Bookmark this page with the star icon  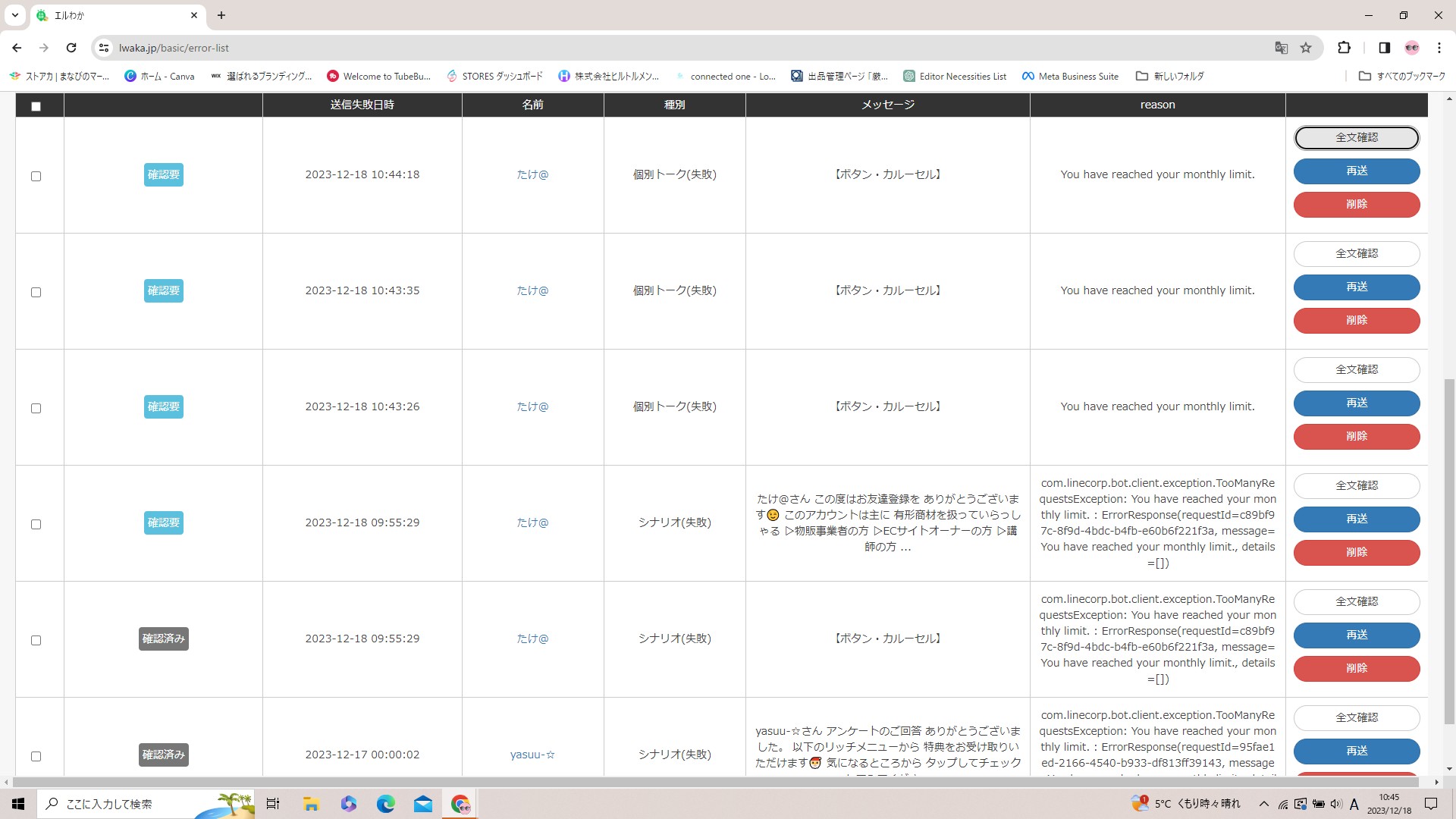point(1306,48)
